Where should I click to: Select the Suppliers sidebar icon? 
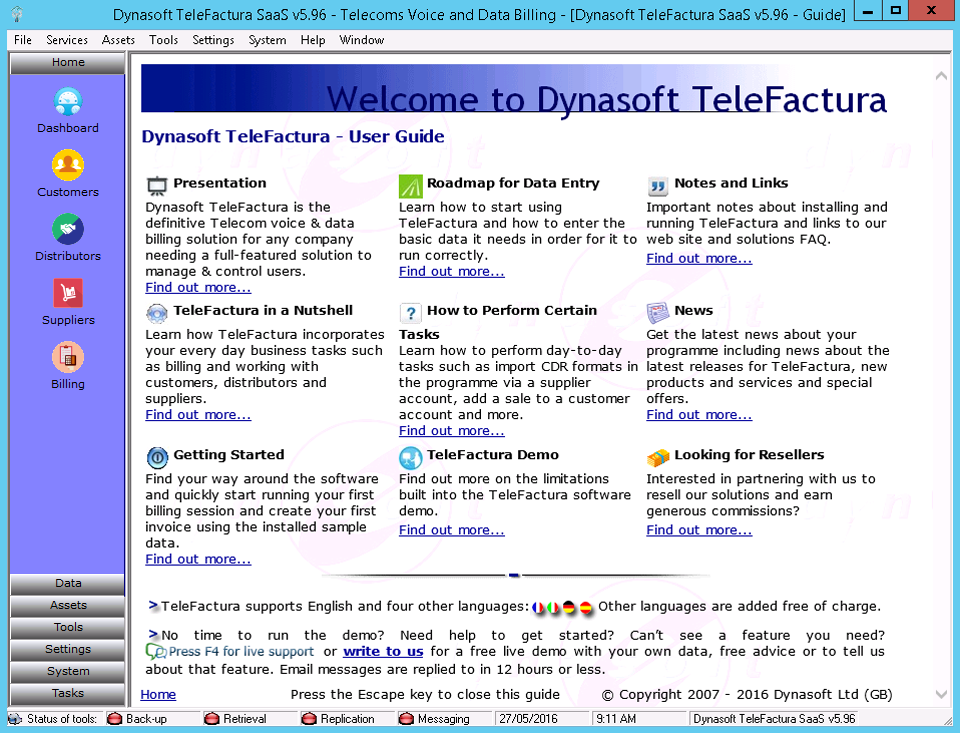coord(68,294)
